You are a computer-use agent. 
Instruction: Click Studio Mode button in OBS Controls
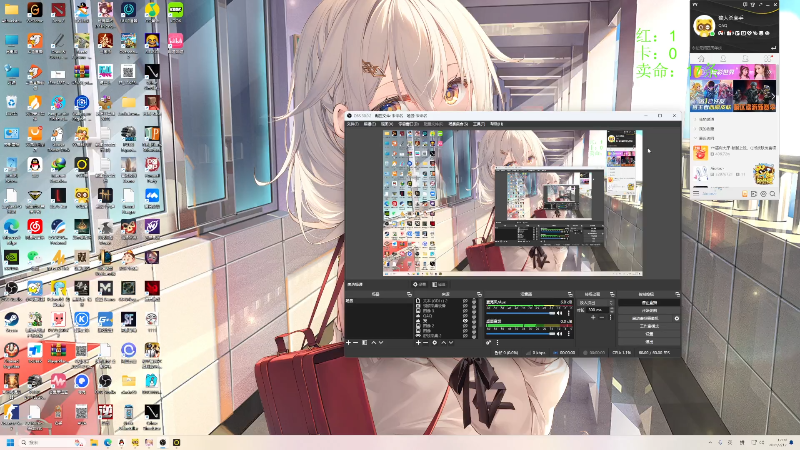pos(649,326)
